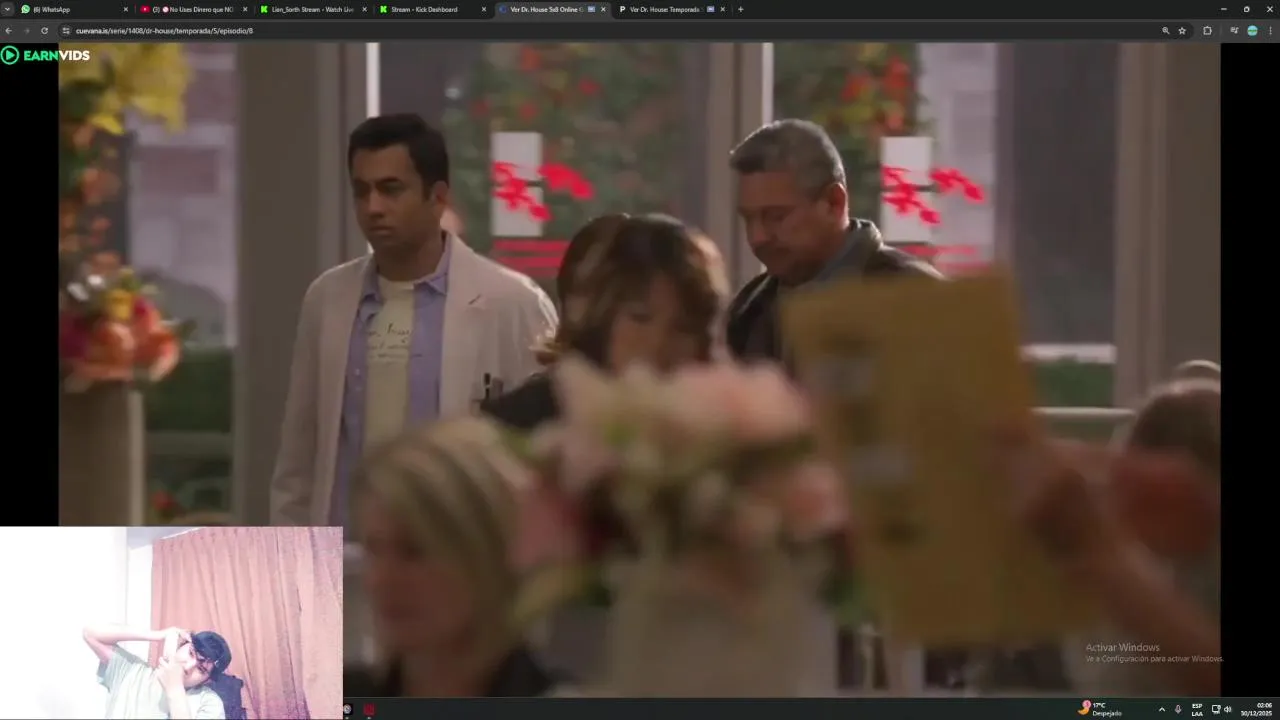The height and width of the screenshot is (720, 1280).
Task: Bookmark this page with the star icon
Action: tap(1182, 31)
